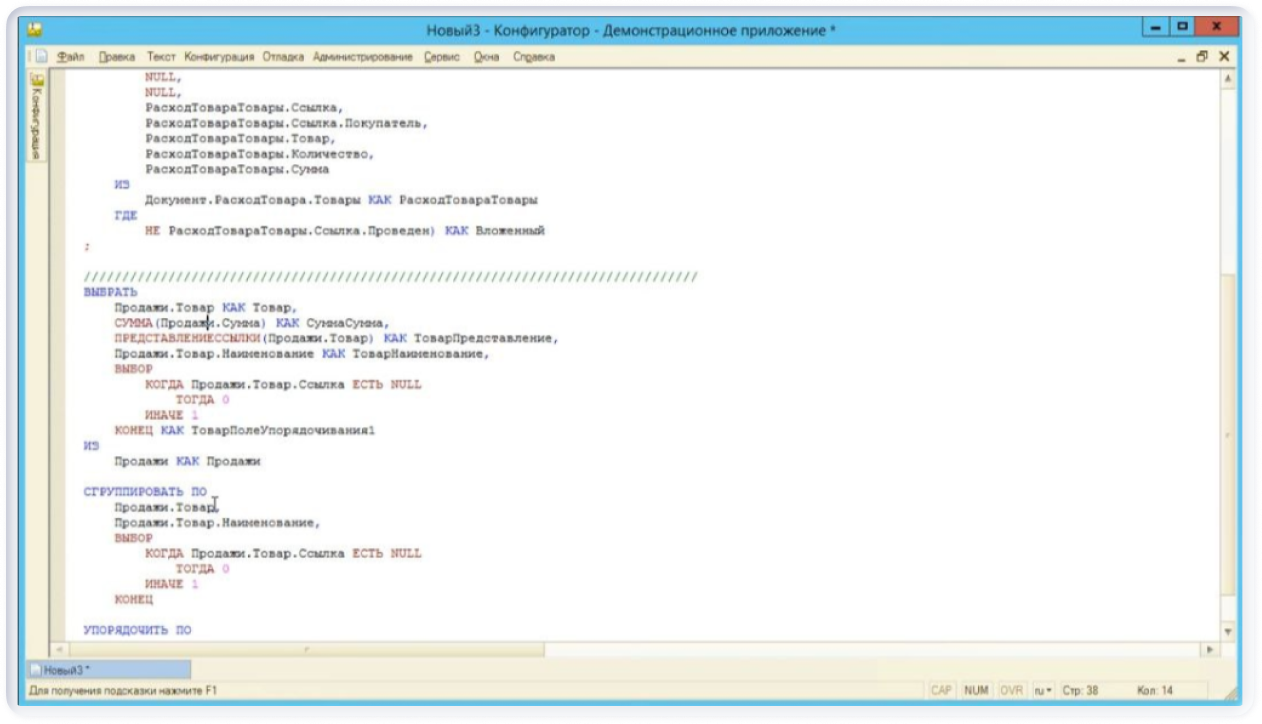1262x724 pixels.
Task: Click the vertical scrollbar down arrow
Action: [x=1228, y=632]
